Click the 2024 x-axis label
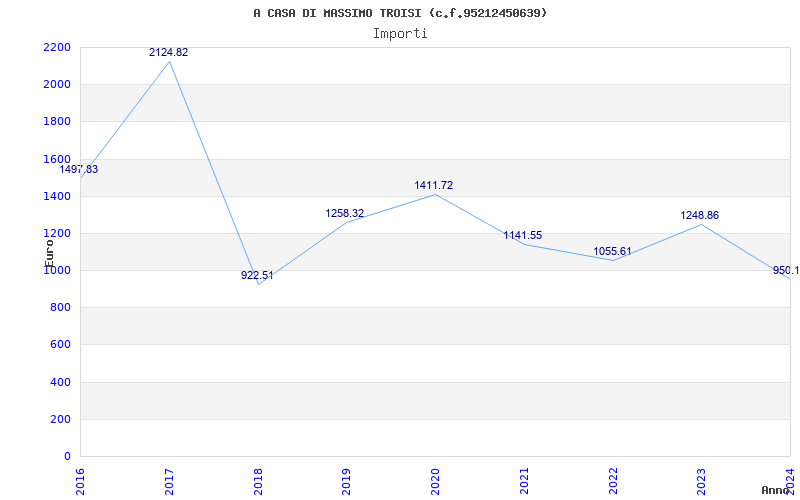 click(x=791, y=481)
